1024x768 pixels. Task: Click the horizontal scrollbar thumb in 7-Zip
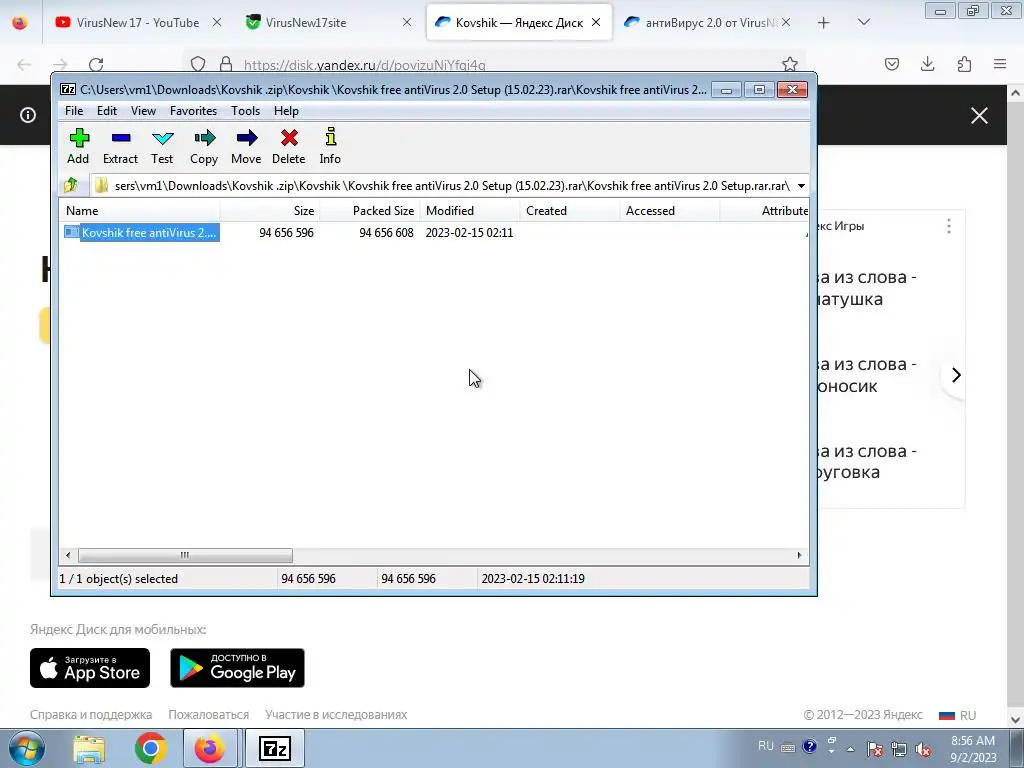coord(185,556)
